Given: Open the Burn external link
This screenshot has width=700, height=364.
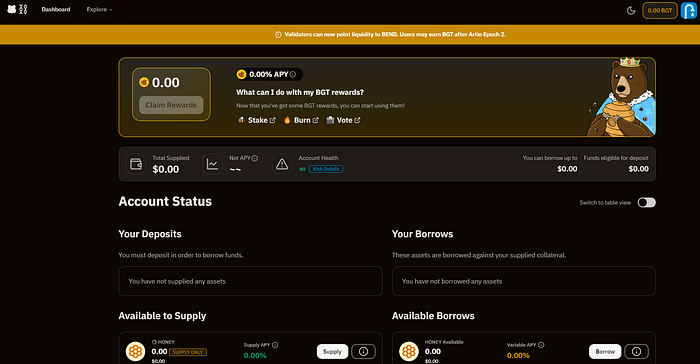Looking at the screenshot, I should pyautogui.click(x=301, y=120).
